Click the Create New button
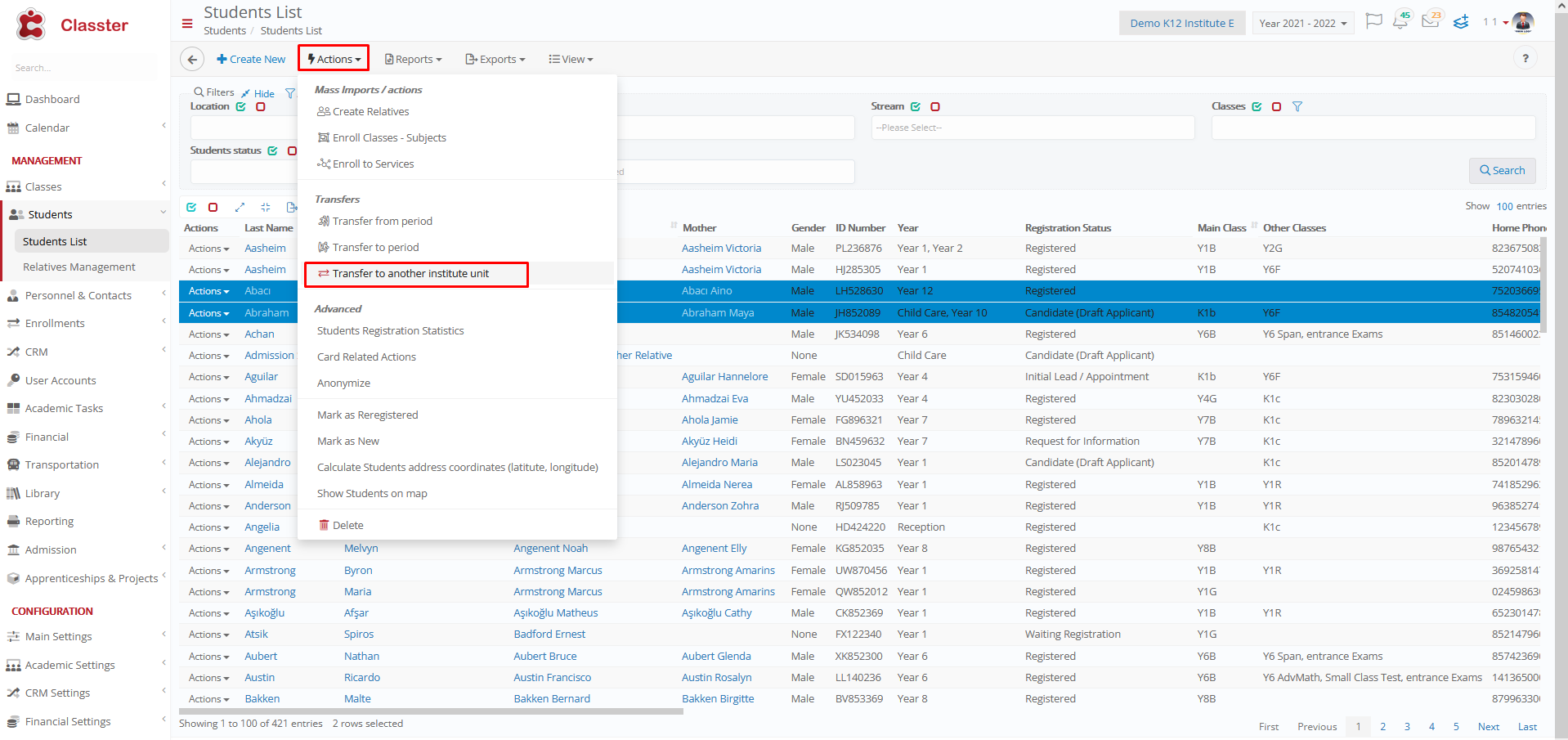The width and height of the screenshot is (1568, 740). point(251,59)
